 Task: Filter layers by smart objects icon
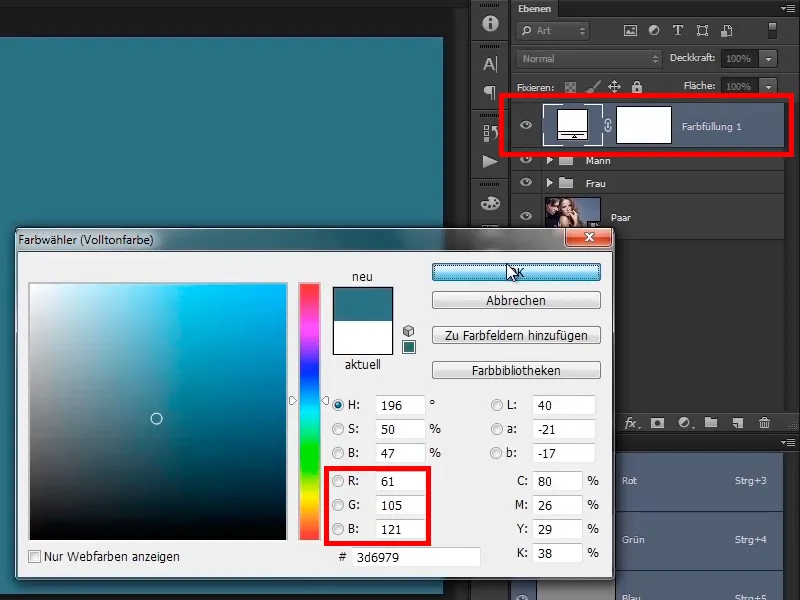(727, 31)
